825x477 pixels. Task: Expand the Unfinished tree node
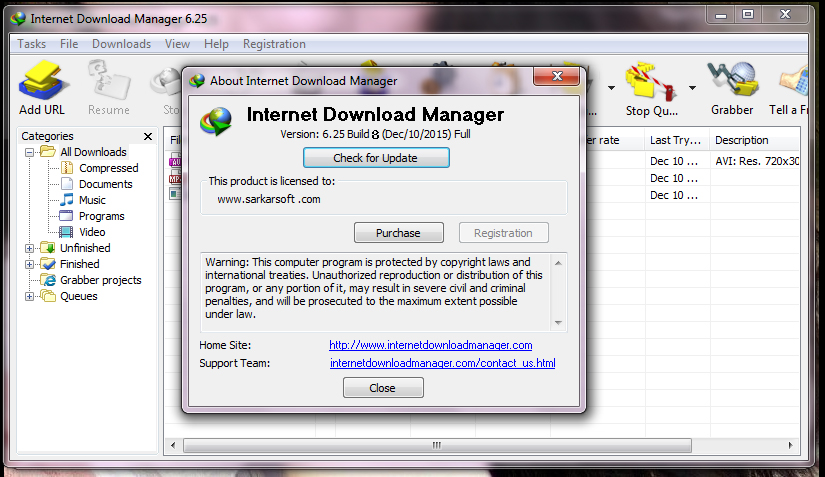29,248
